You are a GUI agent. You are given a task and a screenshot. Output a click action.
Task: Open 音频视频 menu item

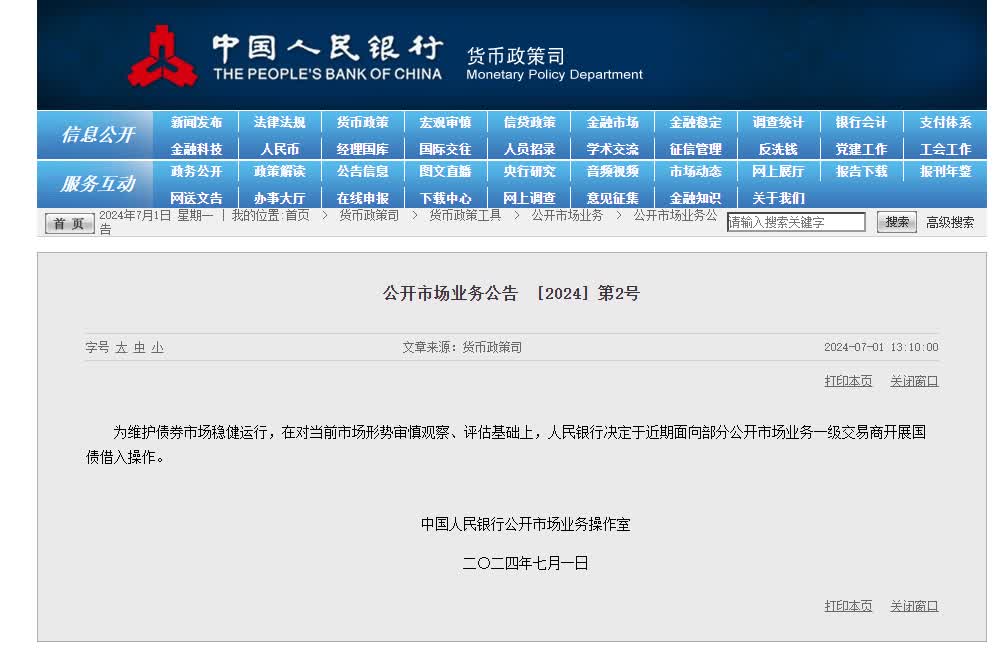tap(612, 172)
